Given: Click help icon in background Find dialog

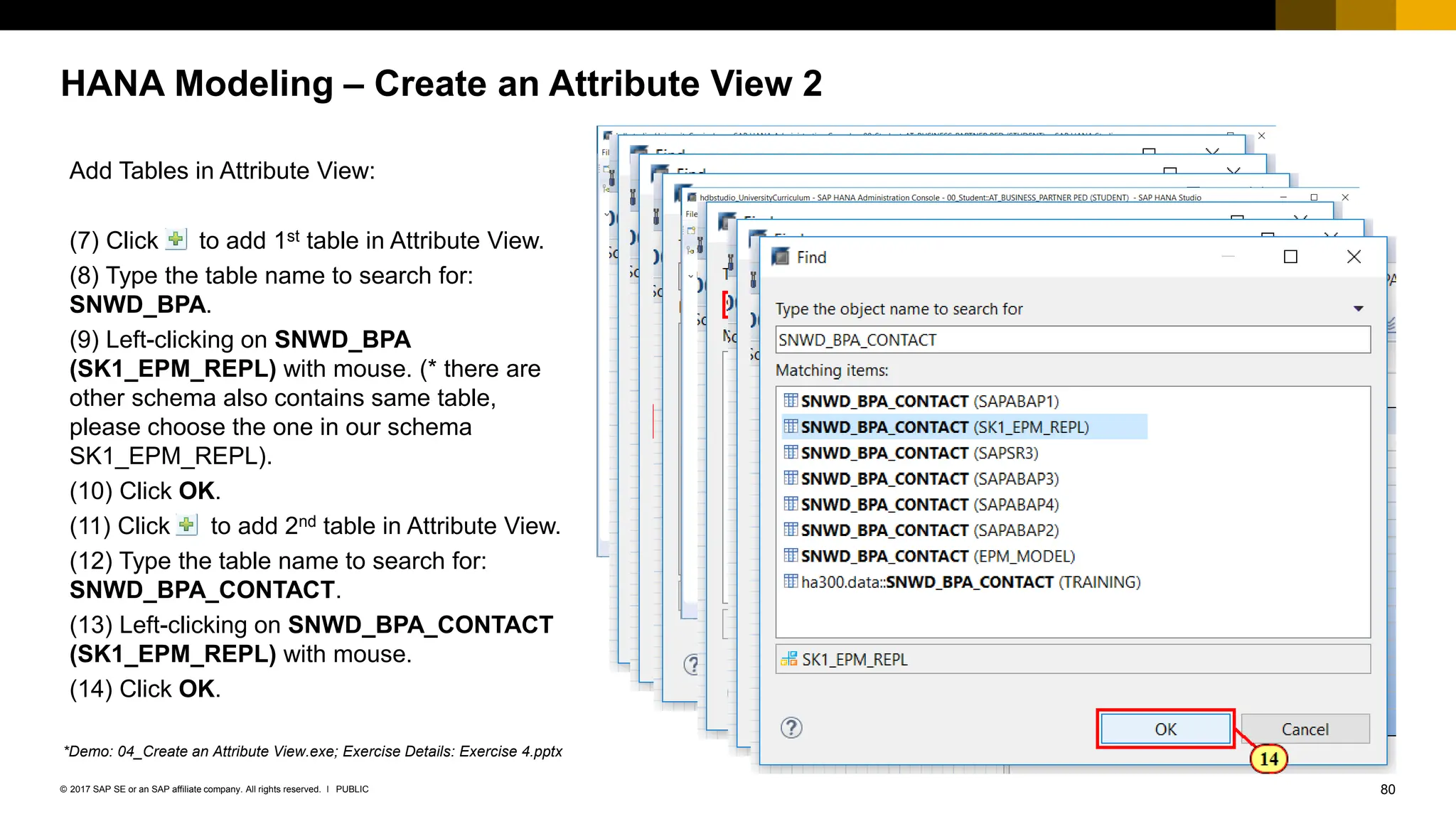Looking at the screenshot, I should coord(691,665).
